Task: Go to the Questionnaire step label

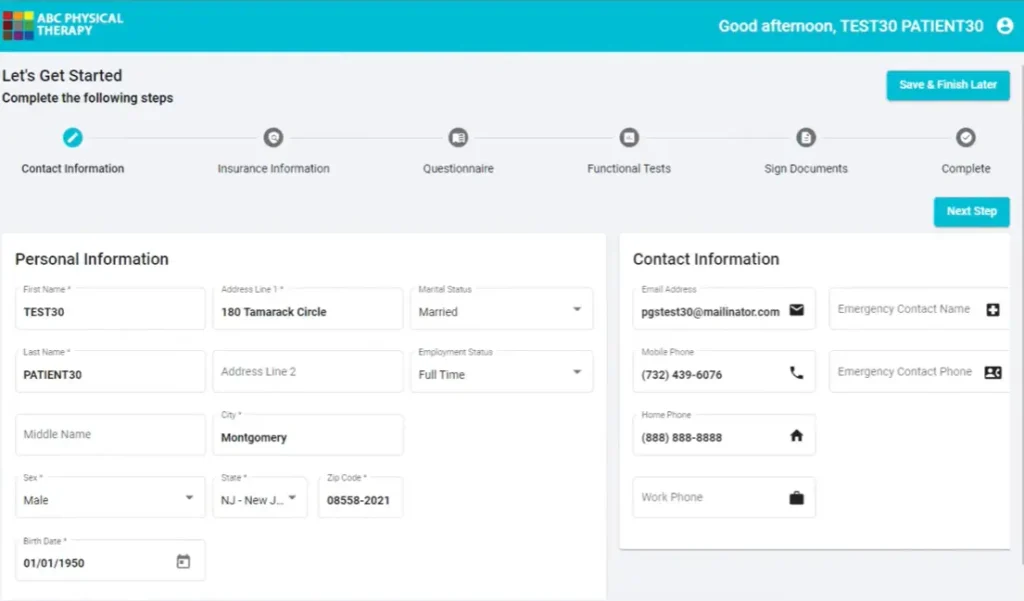Action: tap(457, 169)
